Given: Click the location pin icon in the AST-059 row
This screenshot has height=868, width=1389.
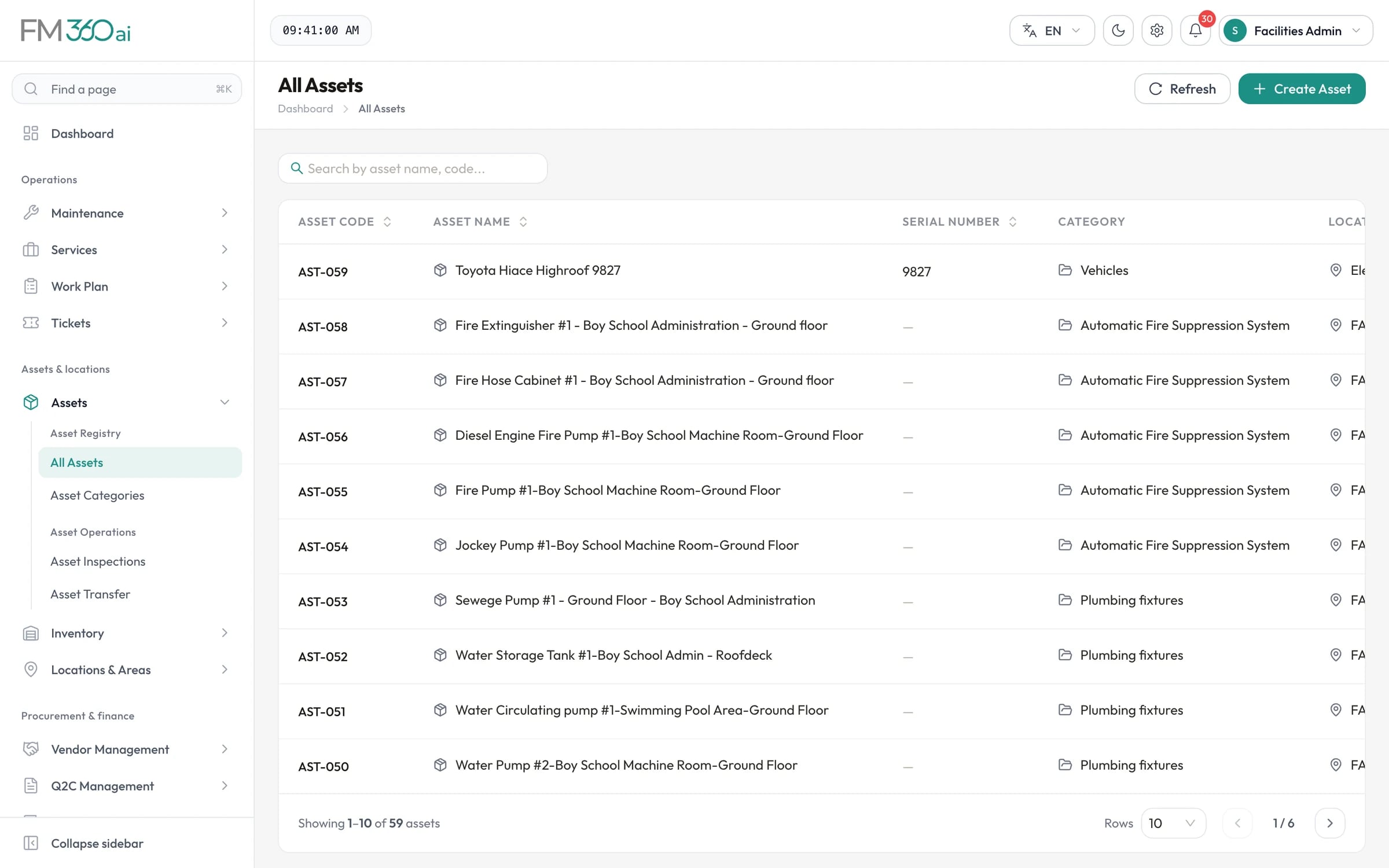Looking at the screenshot, I should (1336, 270).
